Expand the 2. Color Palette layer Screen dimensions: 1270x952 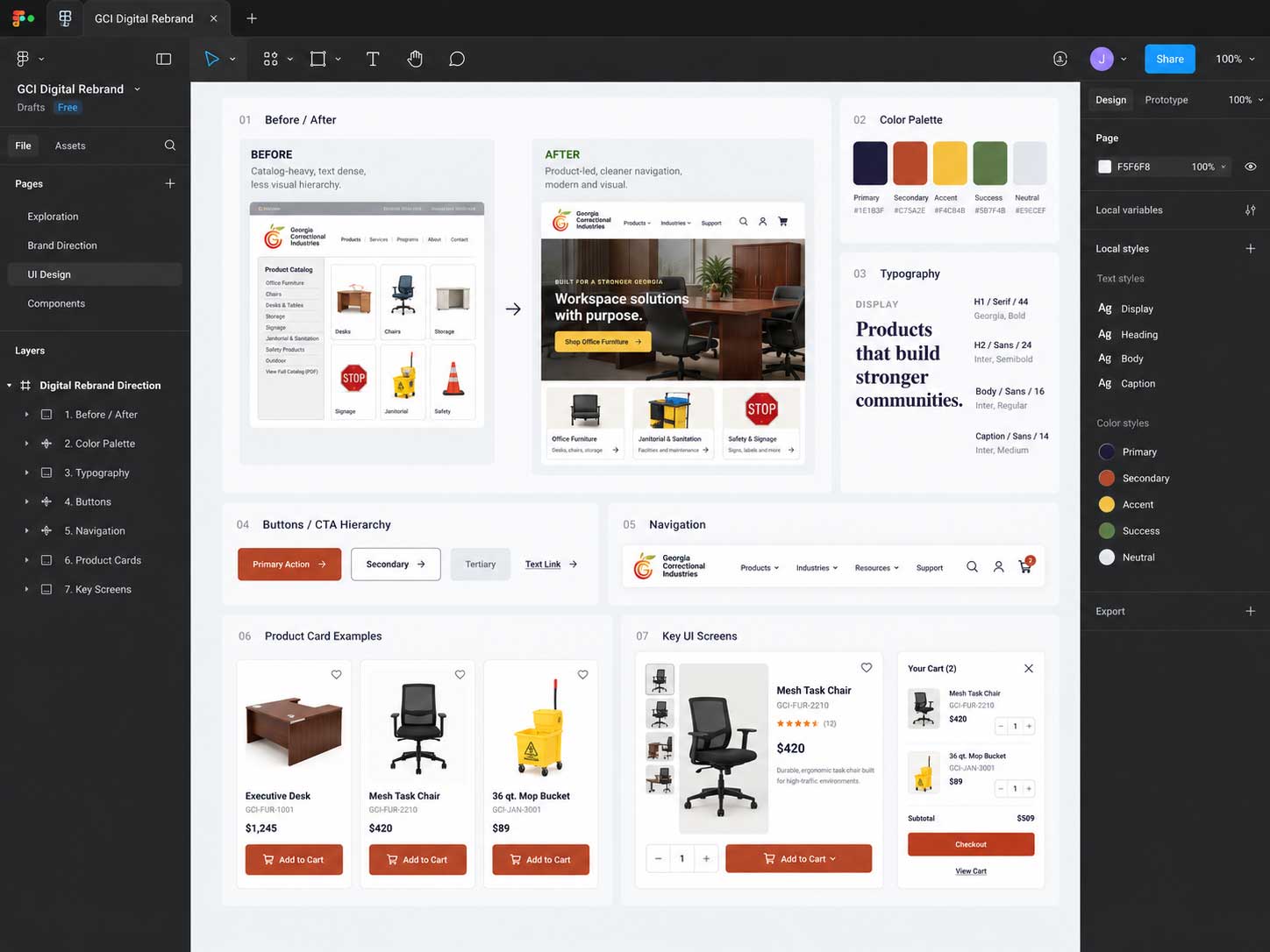click(26, 444)
